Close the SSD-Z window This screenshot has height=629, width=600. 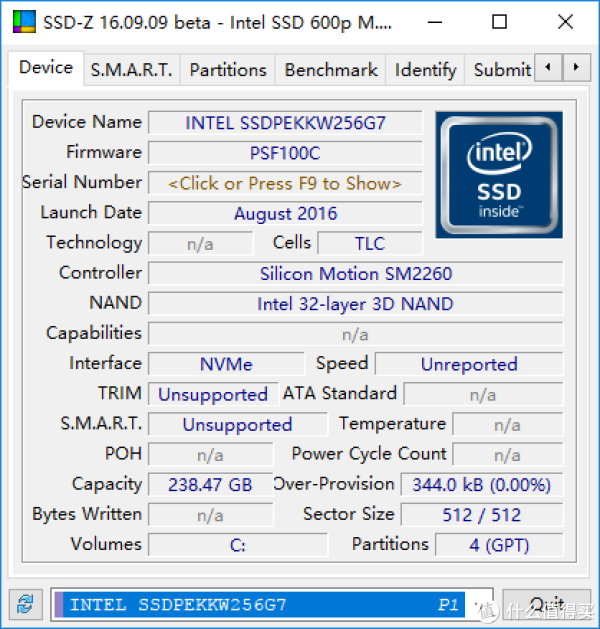(565, 22)
